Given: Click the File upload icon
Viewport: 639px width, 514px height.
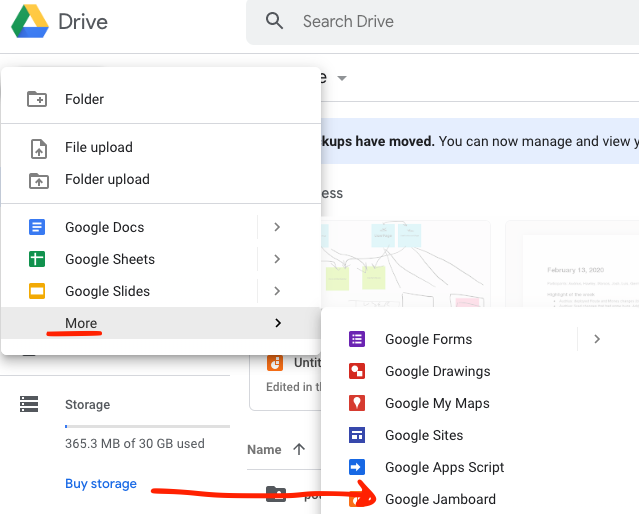Looking at the screenshot, I should [x=39, y=148].
